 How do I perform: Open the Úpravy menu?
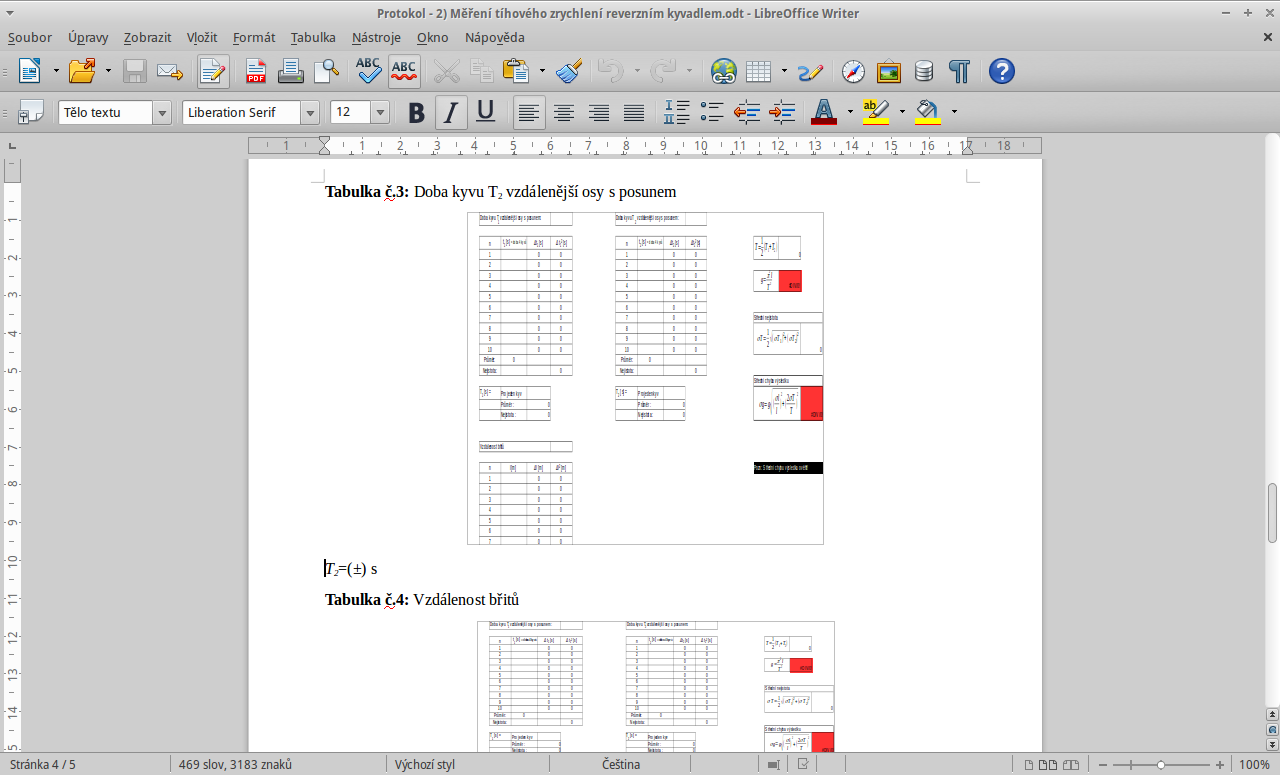click(x=88, y=38)
